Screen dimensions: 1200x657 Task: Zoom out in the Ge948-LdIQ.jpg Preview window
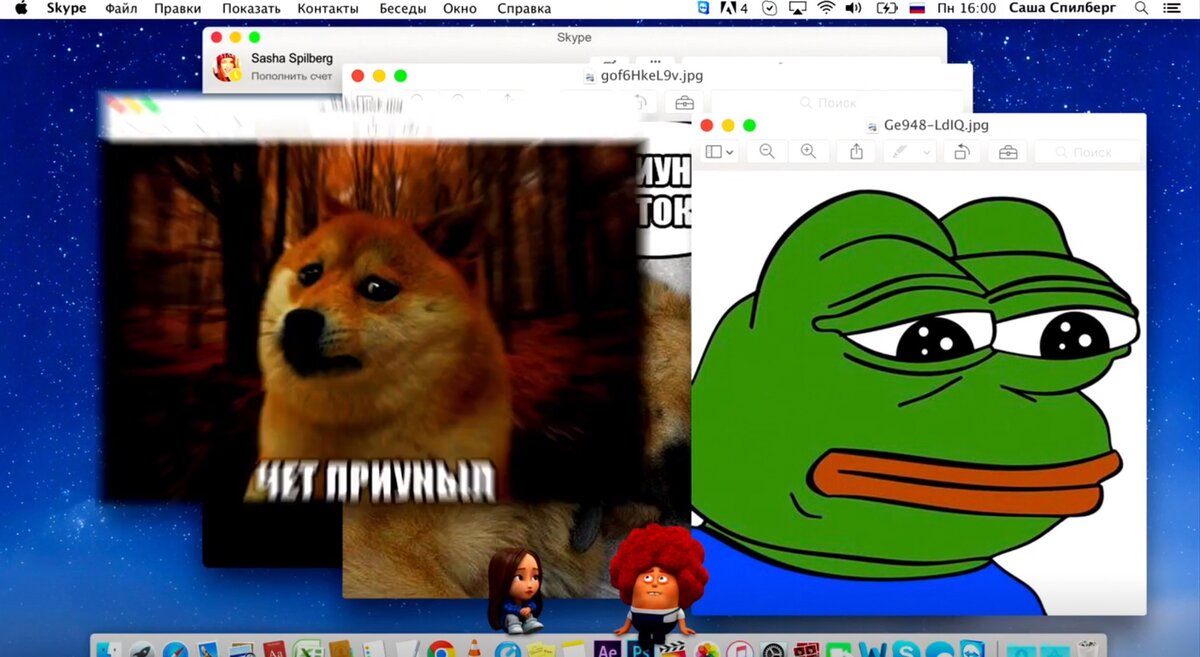point(767,152)
